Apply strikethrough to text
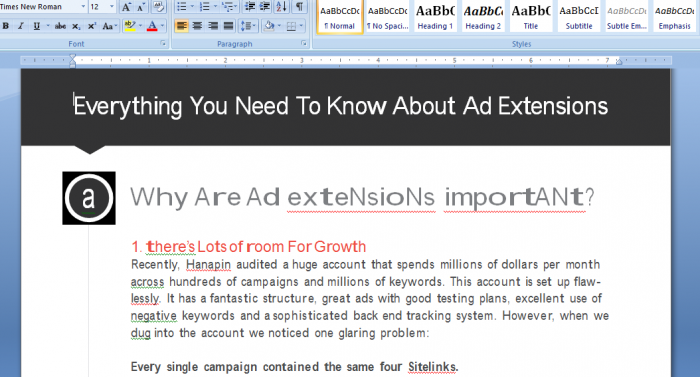700x377 pixels. click(60, 26)
